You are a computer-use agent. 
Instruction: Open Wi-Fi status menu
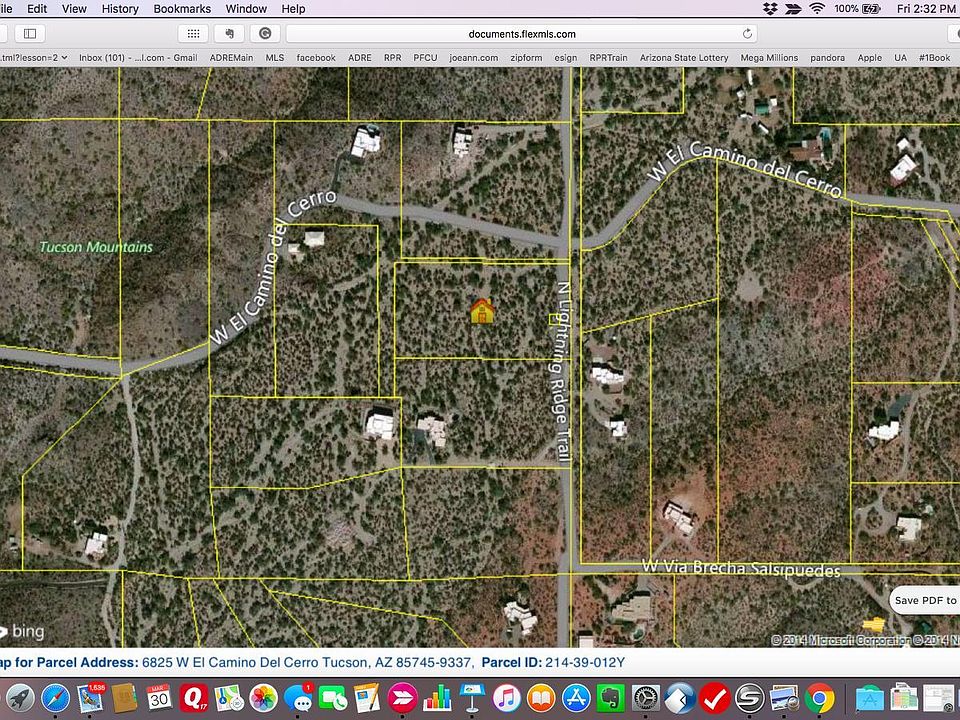[x=817, y=9]
